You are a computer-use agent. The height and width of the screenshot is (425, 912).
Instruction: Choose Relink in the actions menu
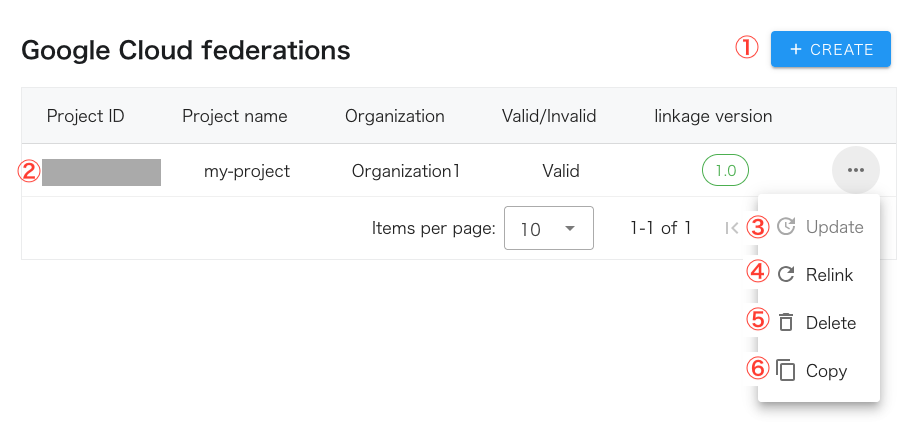[820, 274]
